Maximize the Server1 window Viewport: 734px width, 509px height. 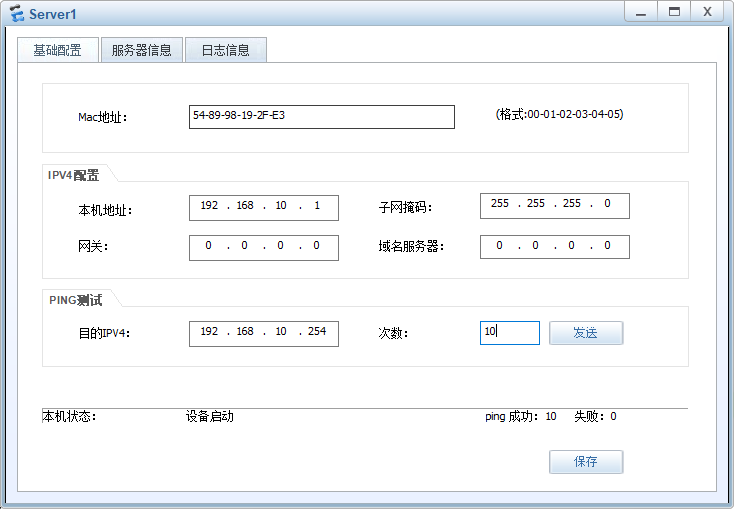(x=674, y=12)
